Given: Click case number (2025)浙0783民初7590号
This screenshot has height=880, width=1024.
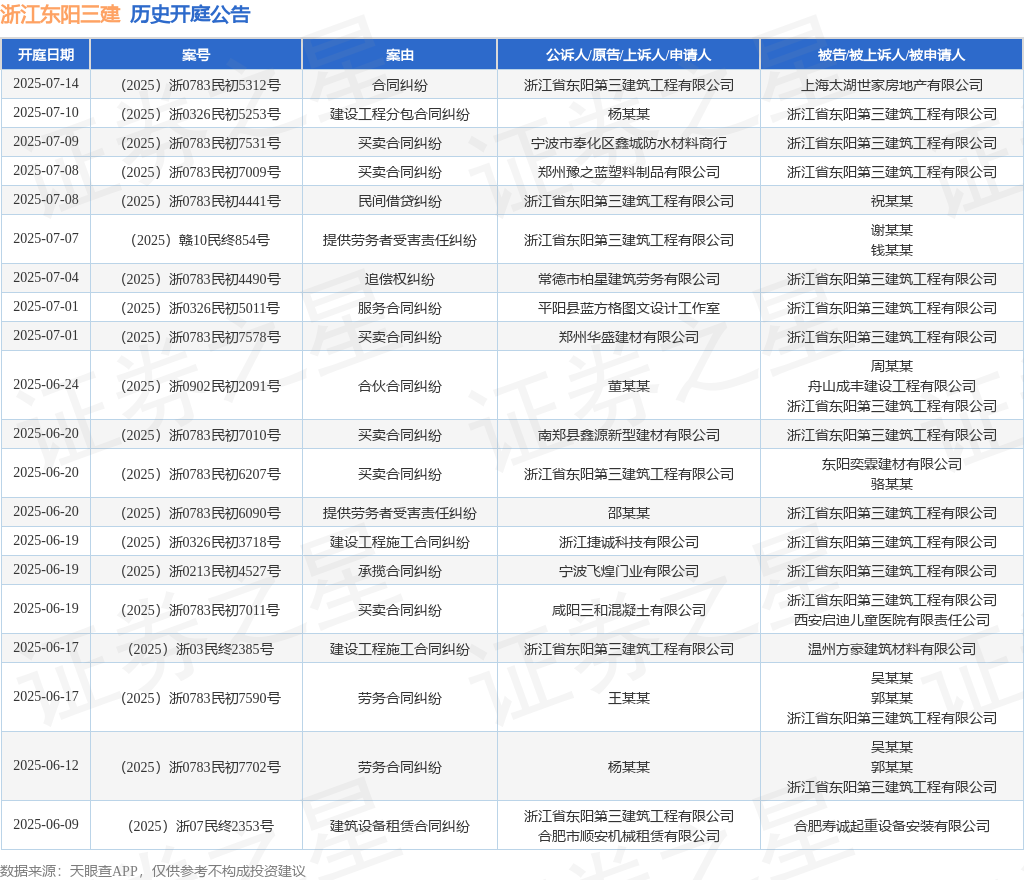Looking at the screenshot, I should click(200, 699).
